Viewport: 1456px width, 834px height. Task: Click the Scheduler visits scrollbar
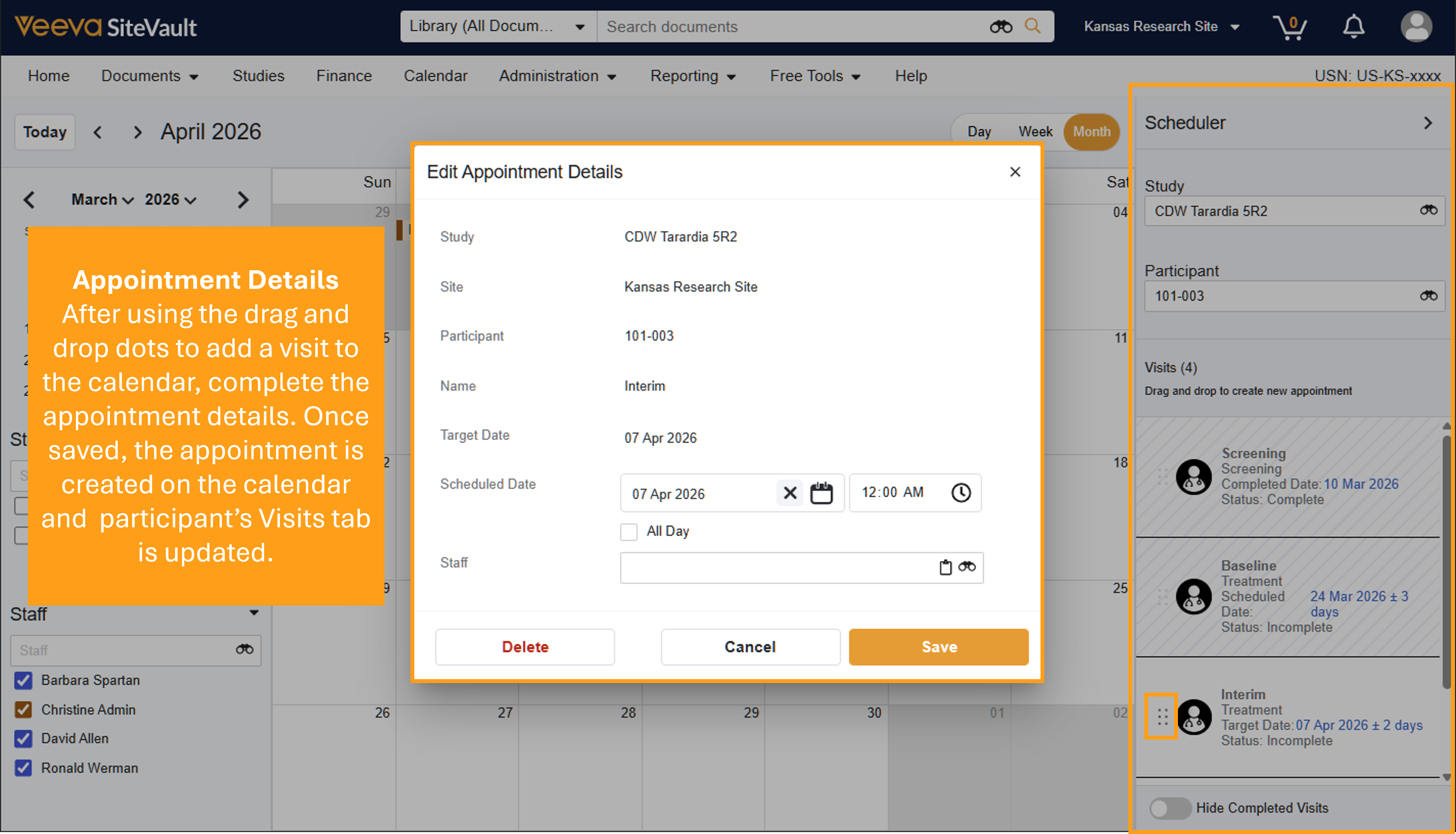click(x=1446, y=561)
